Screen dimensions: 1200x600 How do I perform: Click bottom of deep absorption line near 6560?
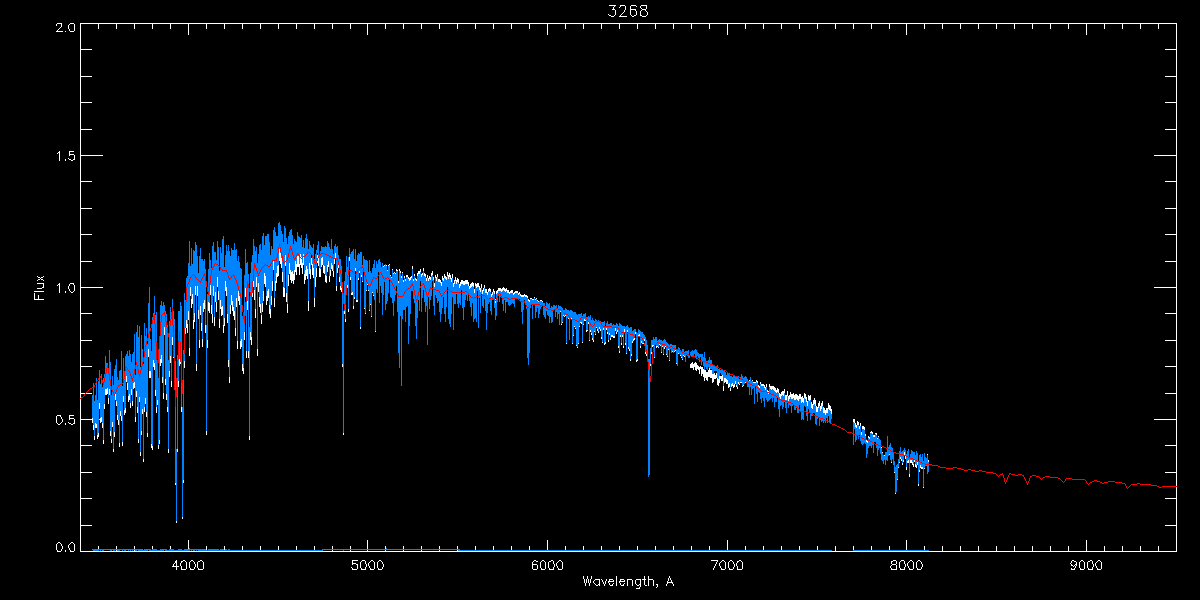[x=649, y=474]
